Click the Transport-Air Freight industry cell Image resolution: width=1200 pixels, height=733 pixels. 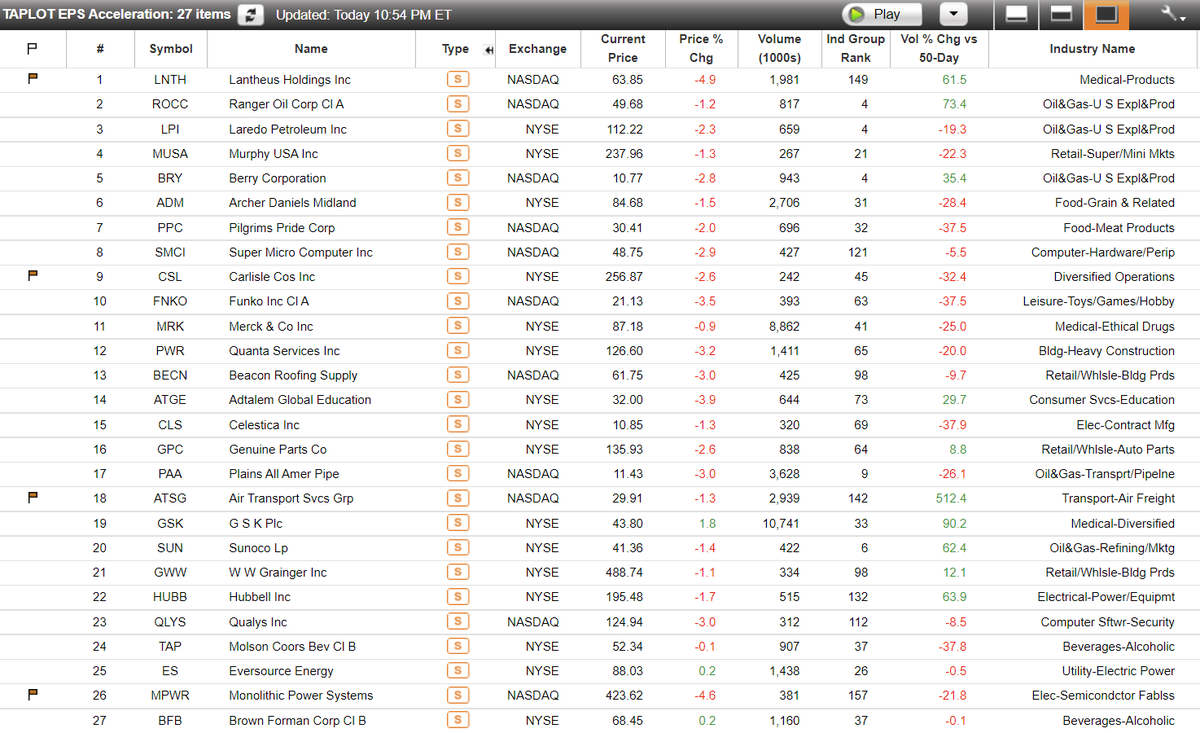point(1118,499)
